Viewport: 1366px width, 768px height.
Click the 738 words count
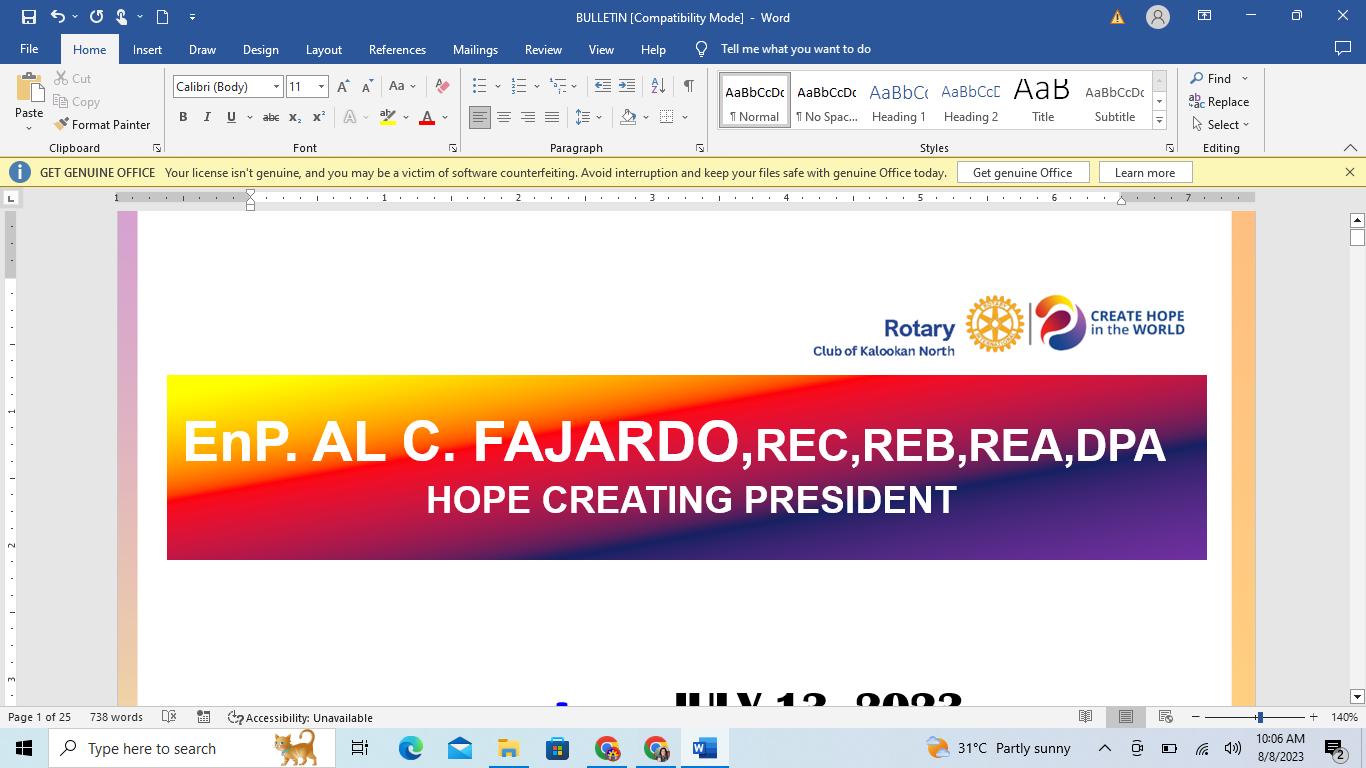coord(116,717)
